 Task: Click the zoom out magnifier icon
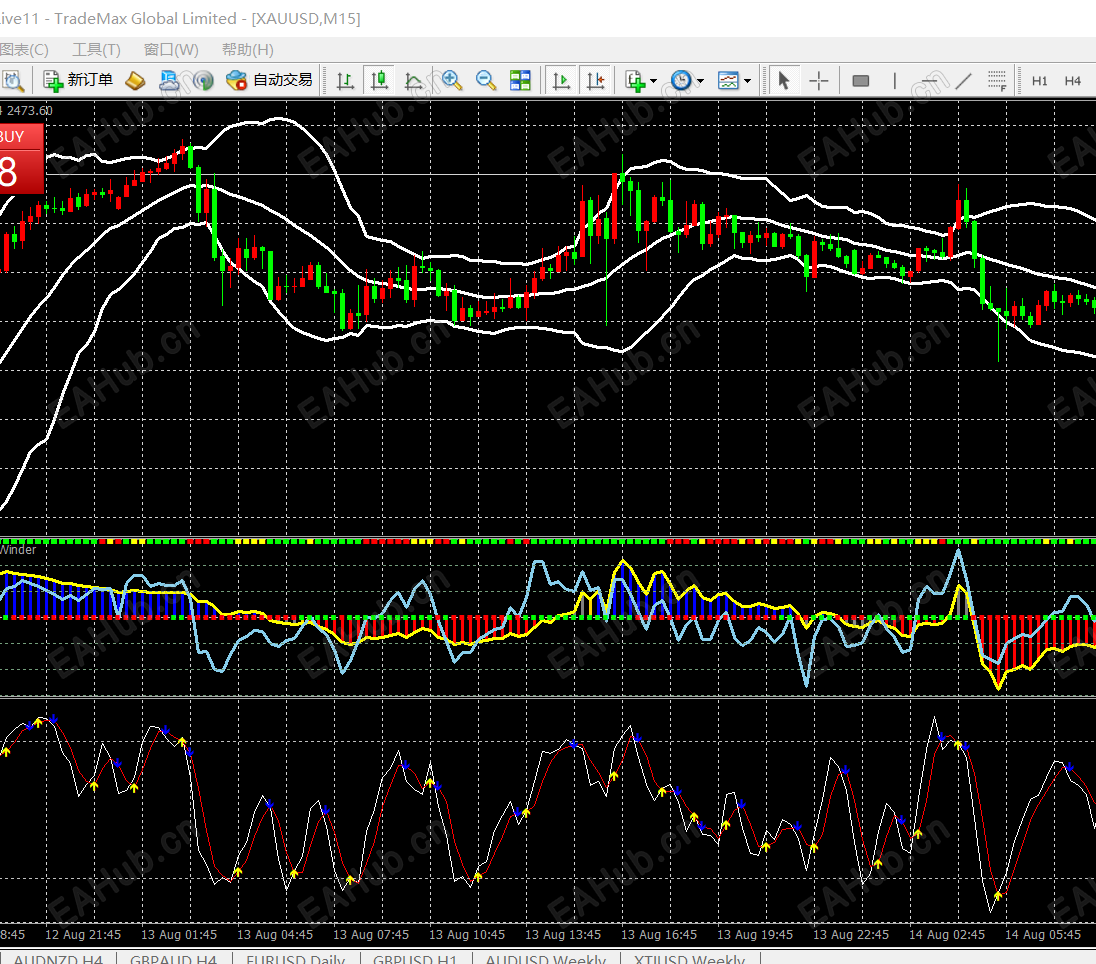[486, 81]
